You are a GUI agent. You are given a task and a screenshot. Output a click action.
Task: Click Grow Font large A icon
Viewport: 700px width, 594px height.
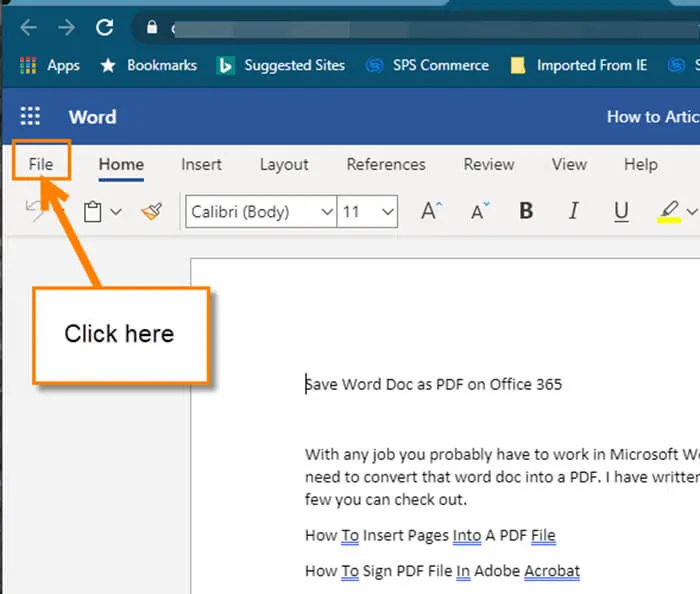[431, 211]
